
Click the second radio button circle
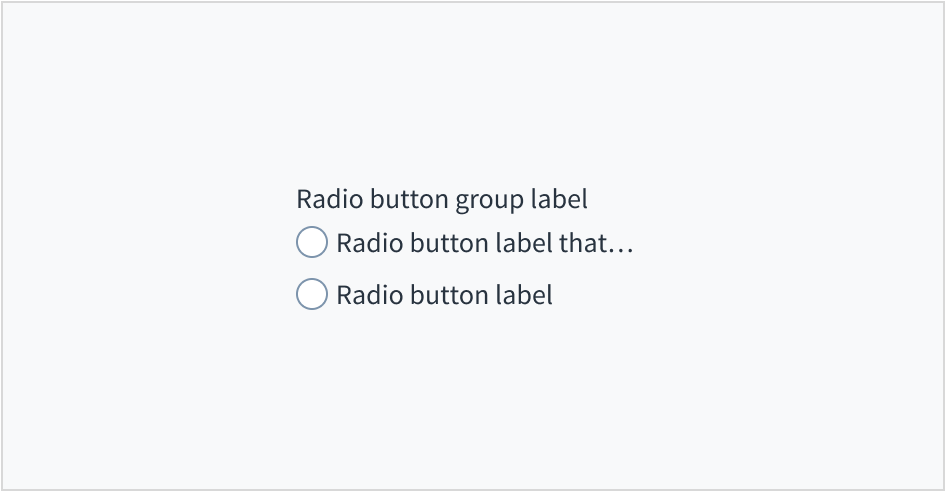(x=312, y=295)
